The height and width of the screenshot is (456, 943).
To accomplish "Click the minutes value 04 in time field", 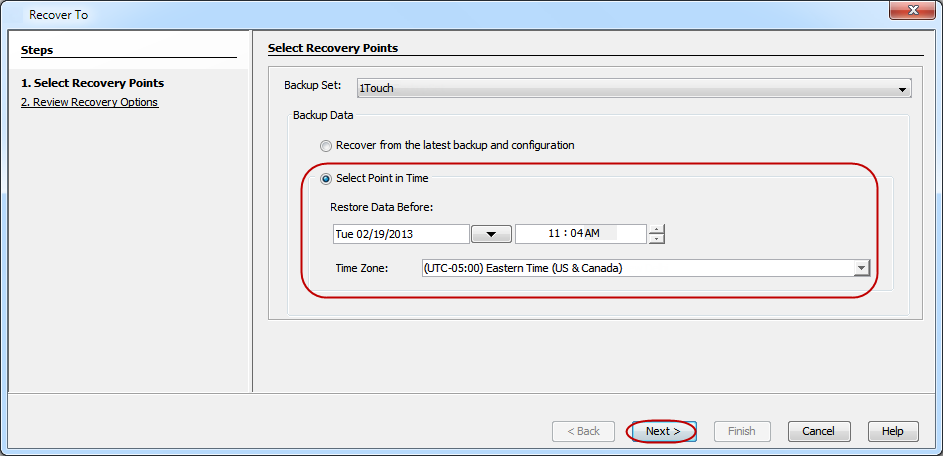I will [575, 234].
